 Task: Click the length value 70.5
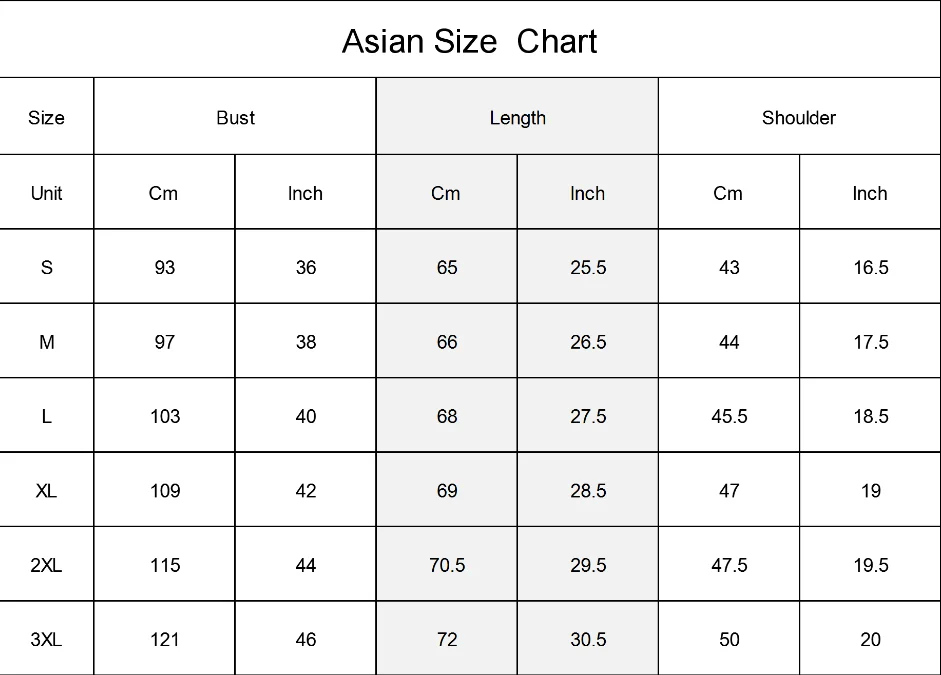pyautogui.click(x=447, y=565)
